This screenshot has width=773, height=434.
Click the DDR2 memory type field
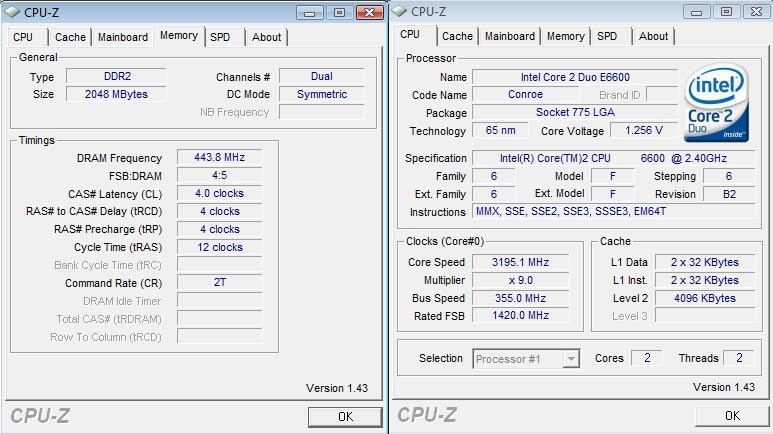coord(116,76)
